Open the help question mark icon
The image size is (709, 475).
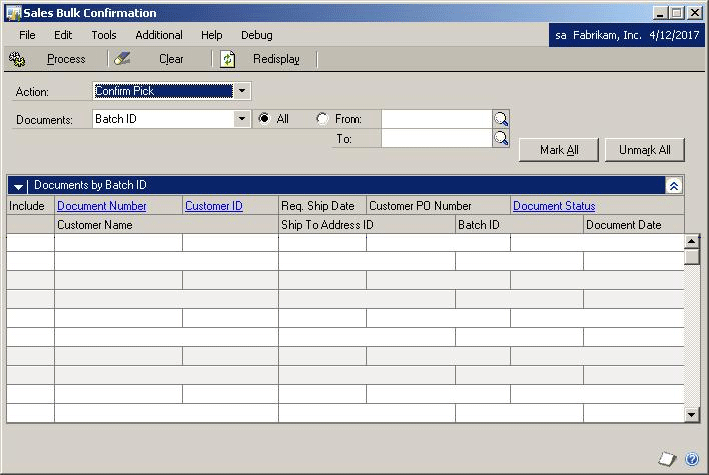point(692,459)
